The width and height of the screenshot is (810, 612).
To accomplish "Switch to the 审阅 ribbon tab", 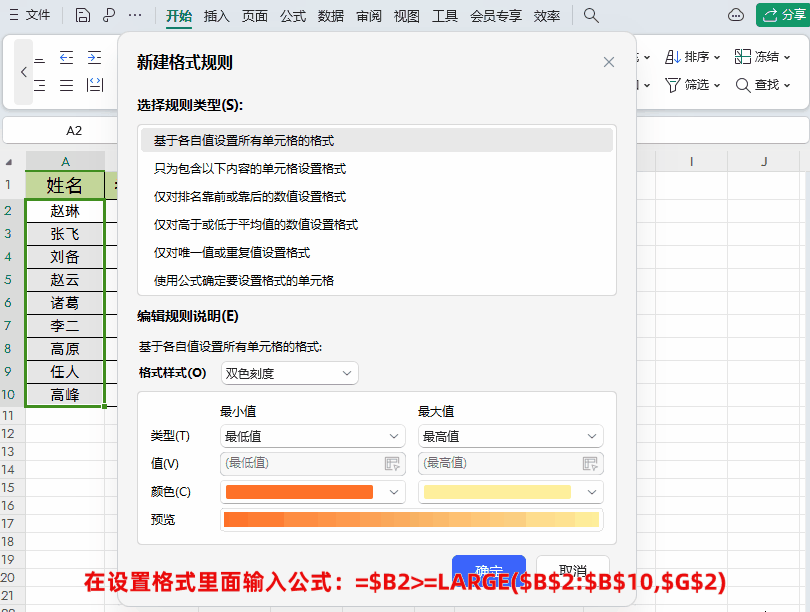I will pos(369,16).
